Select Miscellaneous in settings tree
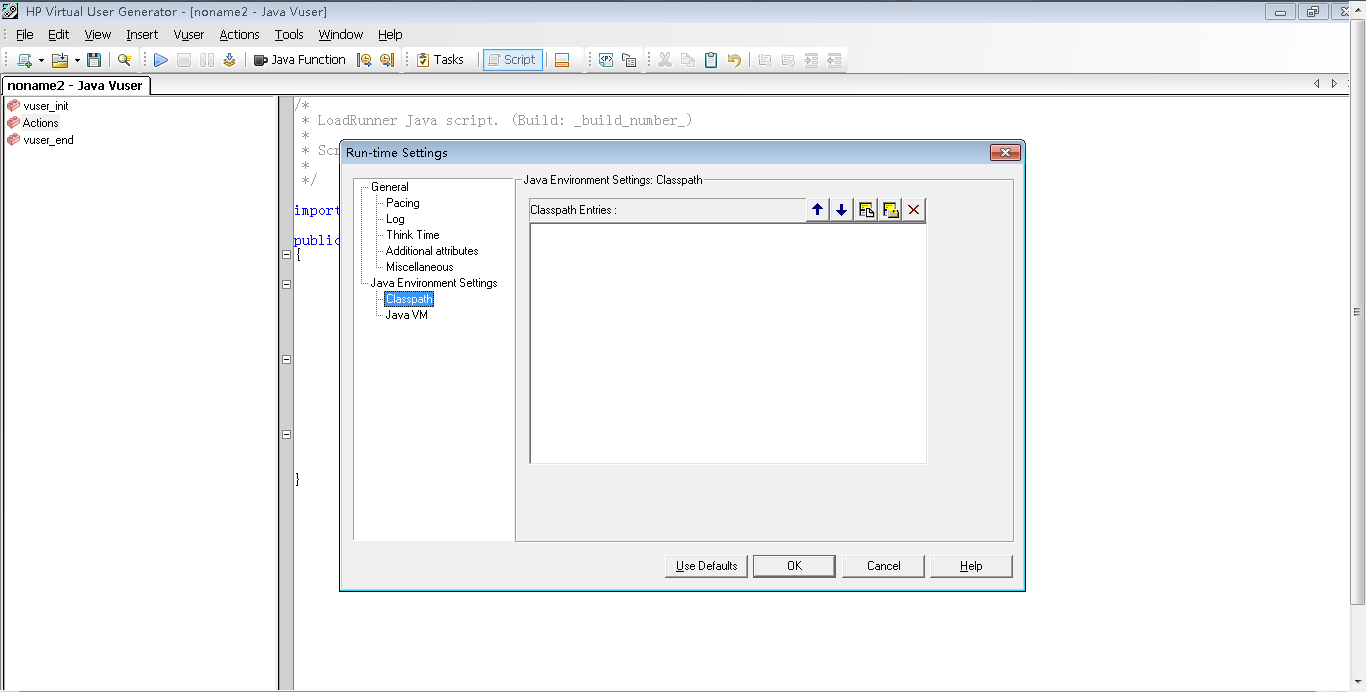Screen dimensions: 1366x692 420,267
